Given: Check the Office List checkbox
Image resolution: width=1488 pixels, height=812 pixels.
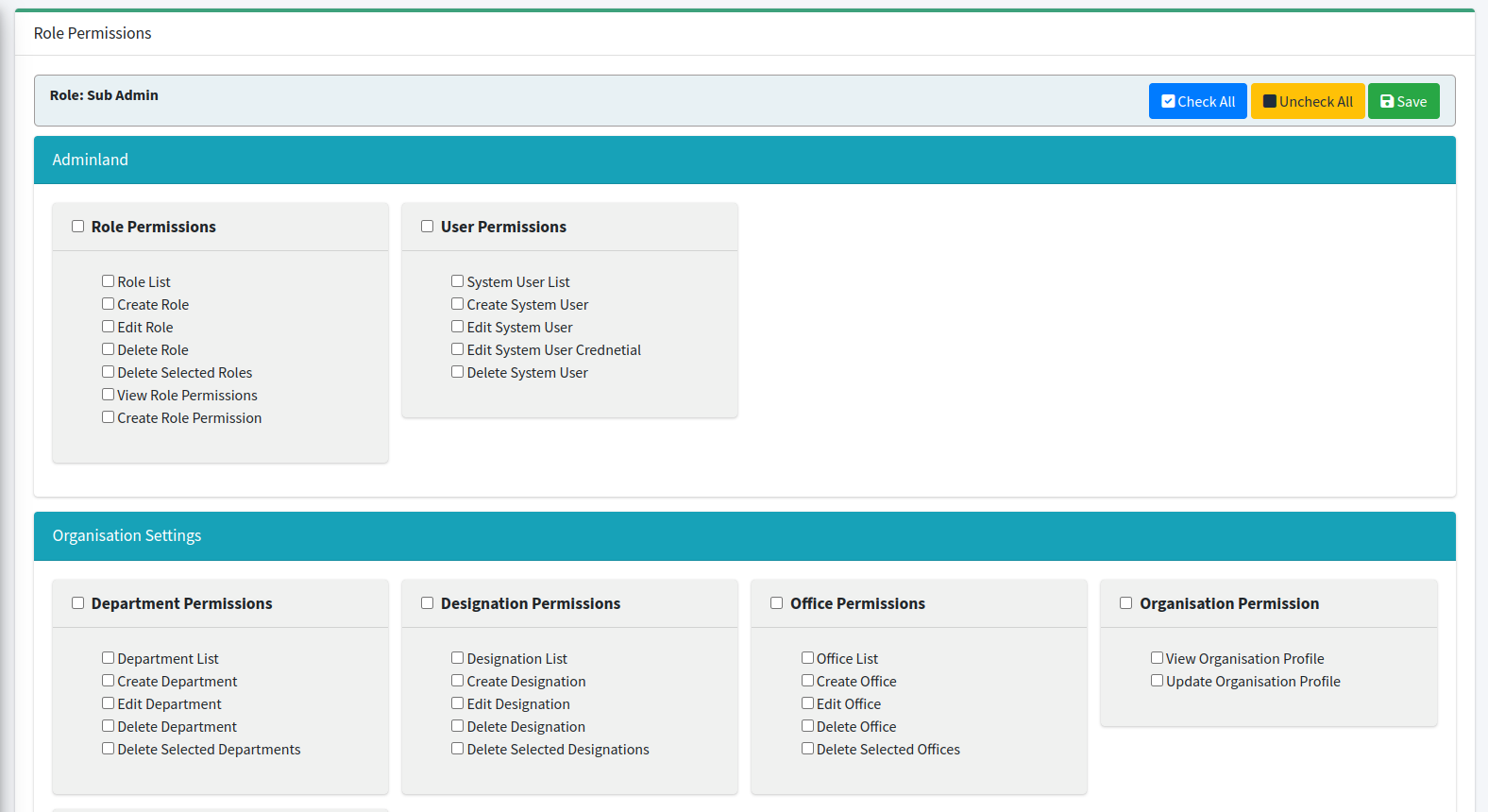Looking at the screenshot, I should (808, 658).
